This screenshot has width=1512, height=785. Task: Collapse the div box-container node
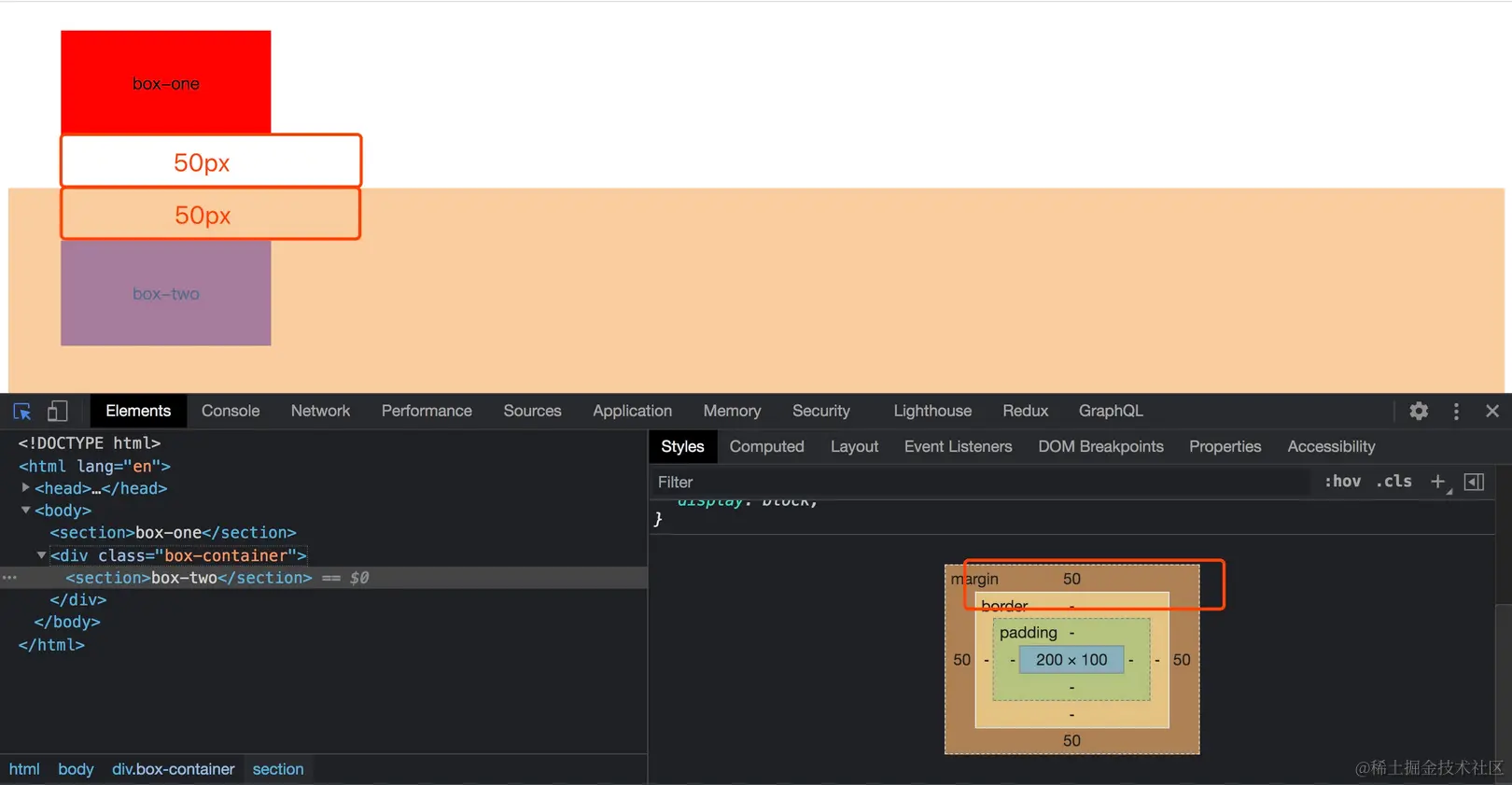(41, 554)
